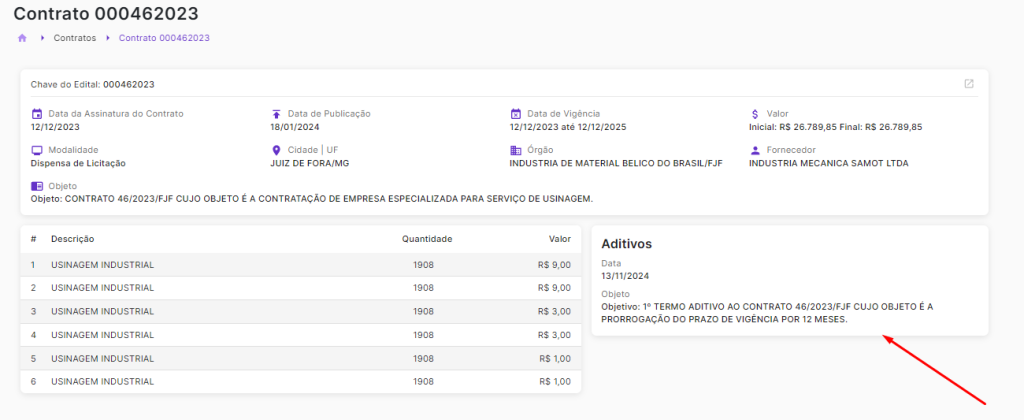Open external link icon in contract card
This screenshot has width=1024, height=420.
pyautogui.click(x=968, y=84)
